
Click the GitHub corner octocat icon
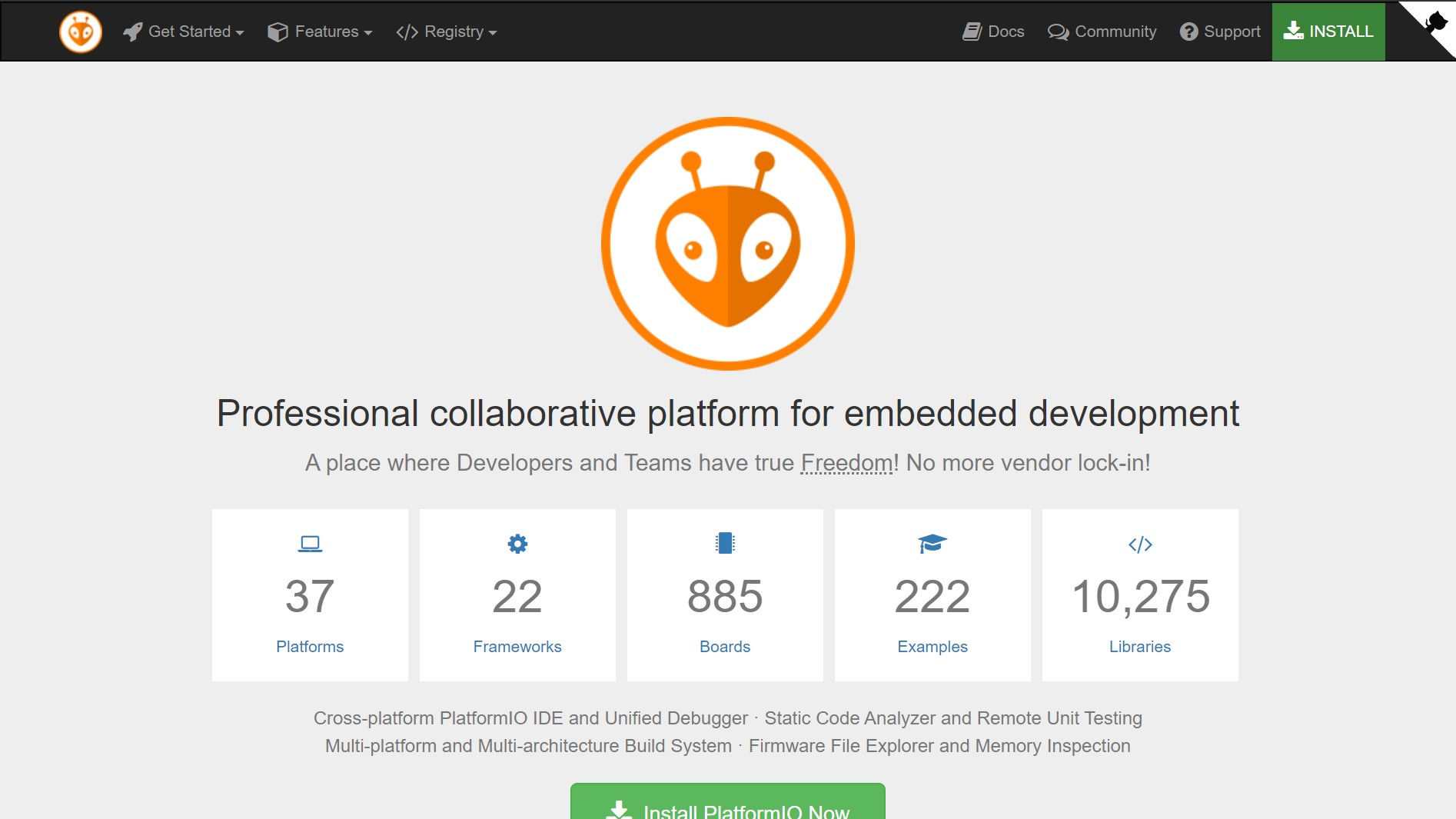coord(1434,22)
